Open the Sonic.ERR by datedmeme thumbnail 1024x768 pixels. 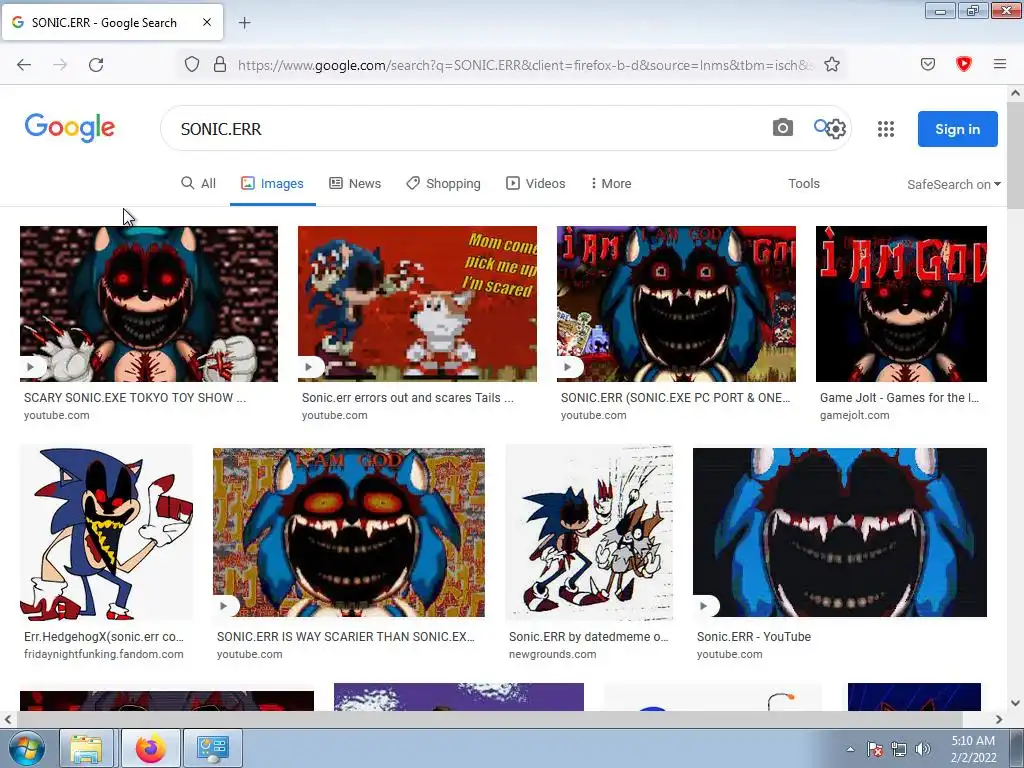(589, 532)
